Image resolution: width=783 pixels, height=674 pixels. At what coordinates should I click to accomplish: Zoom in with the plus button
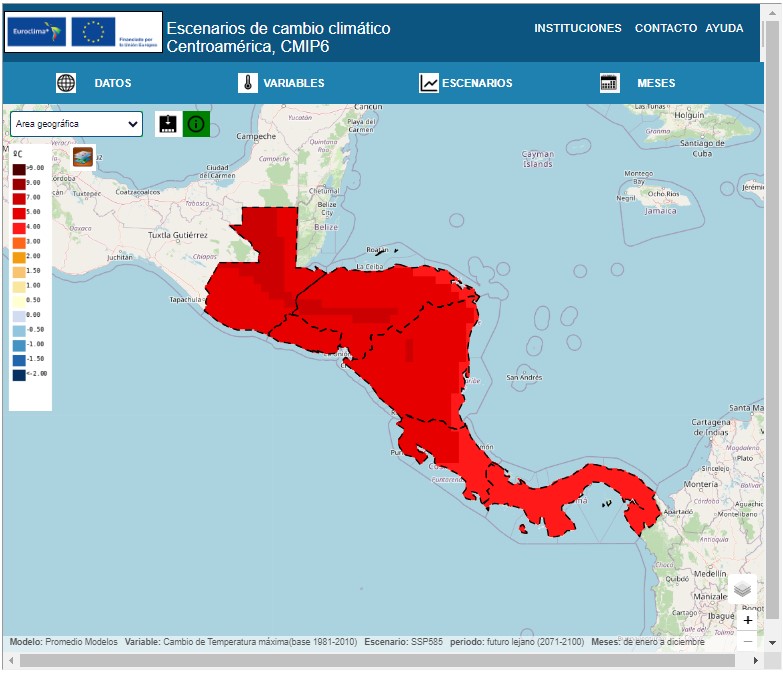tap(748, 620)
